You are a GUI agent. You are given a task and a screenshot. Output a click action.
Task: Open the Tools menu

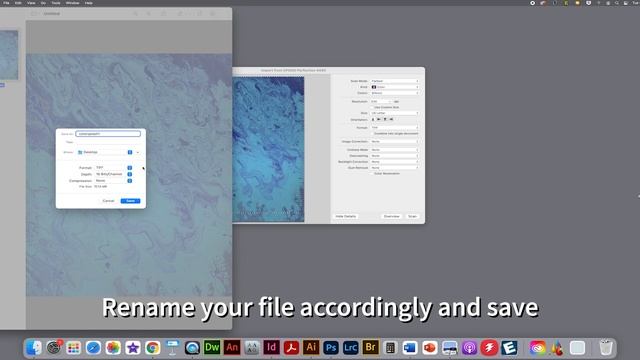pyautogui.click(x=56, y=2)
